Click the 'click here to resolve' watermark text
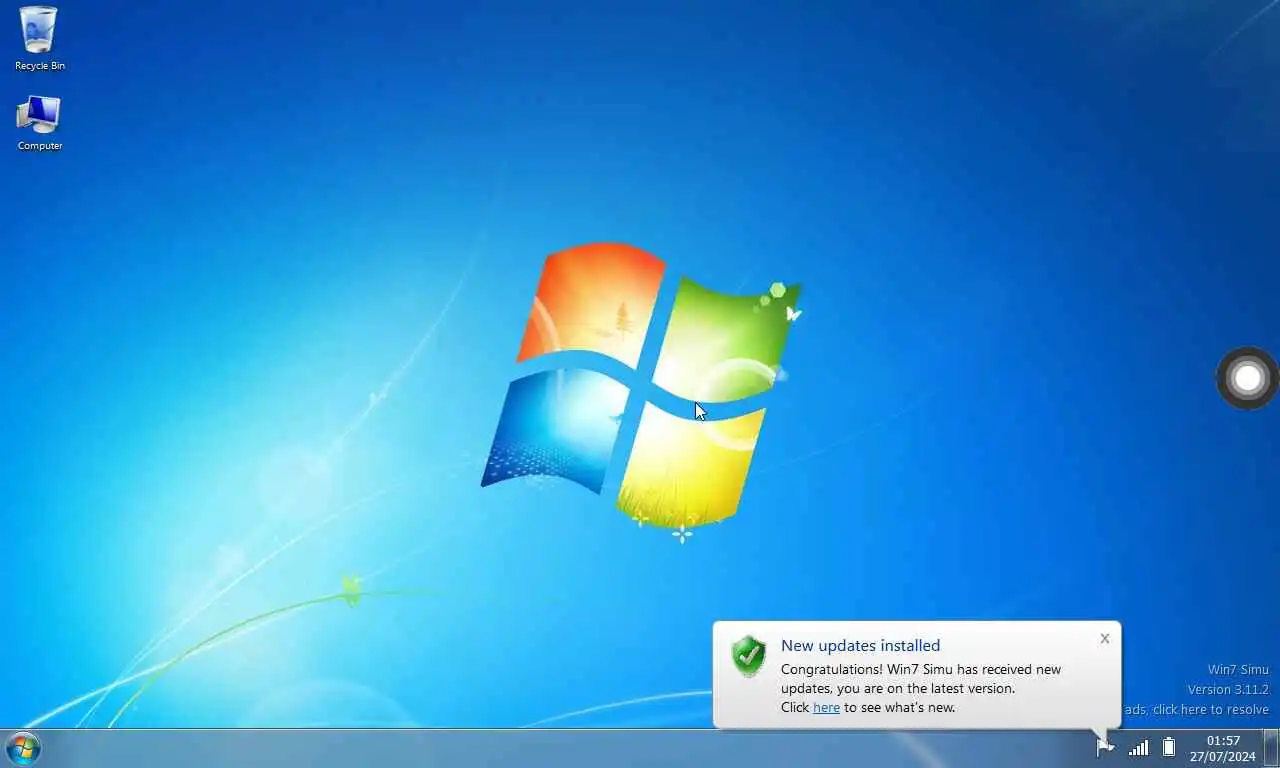The image size is (1280, 768). [x=1210, y=709]
